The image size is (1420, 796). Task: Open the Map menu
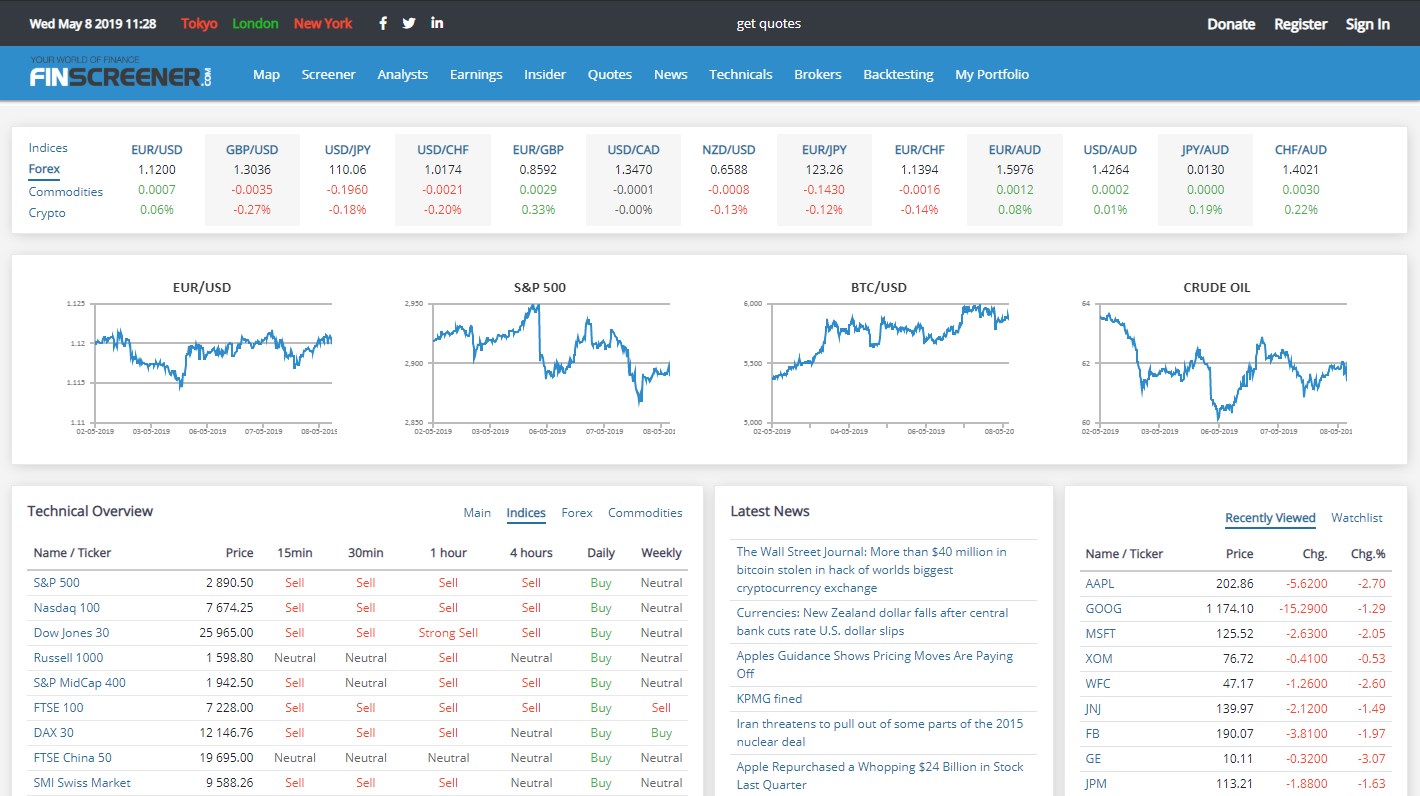(266, 74)
